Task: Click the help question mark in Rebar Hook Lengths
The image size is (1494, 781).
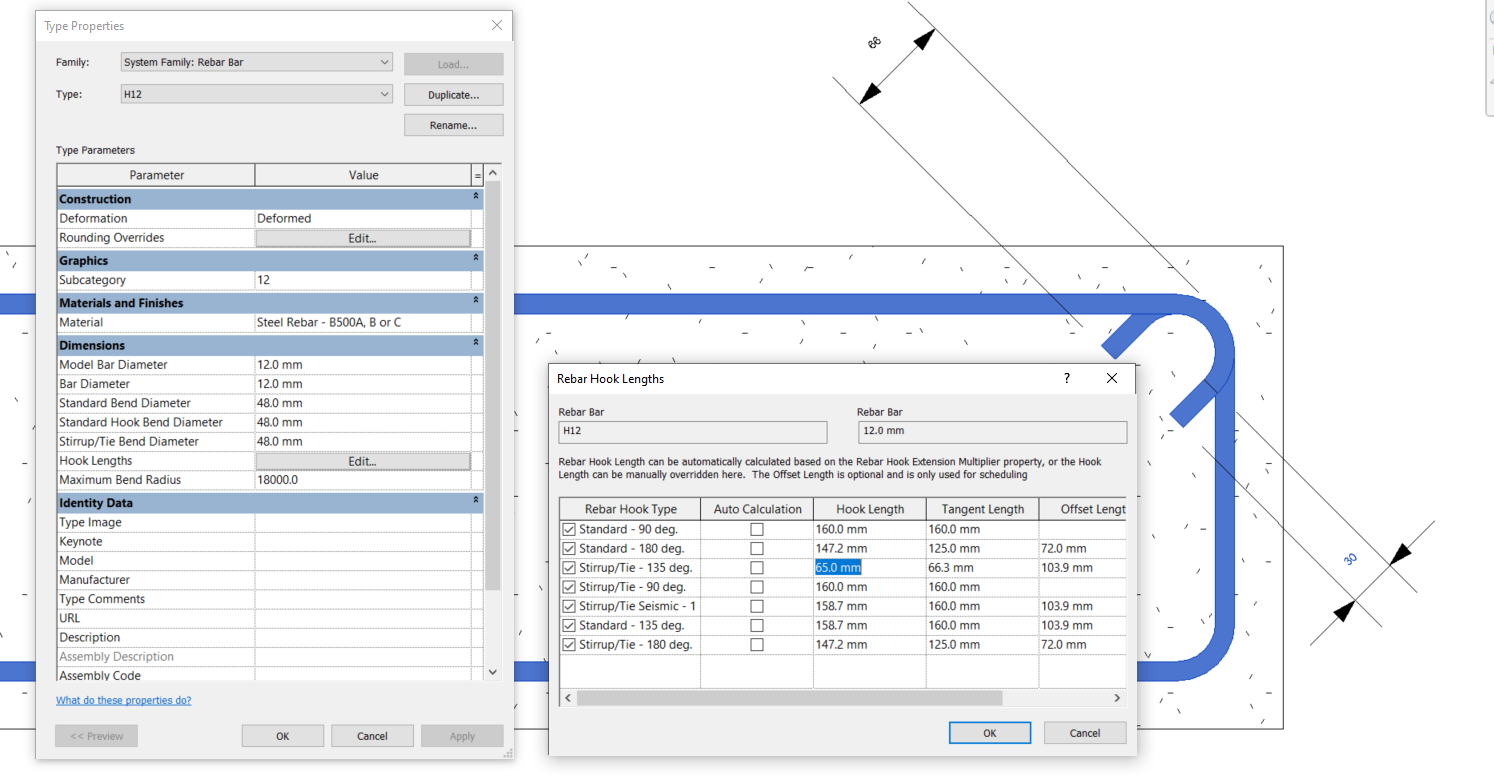Action: [1066, 378]
